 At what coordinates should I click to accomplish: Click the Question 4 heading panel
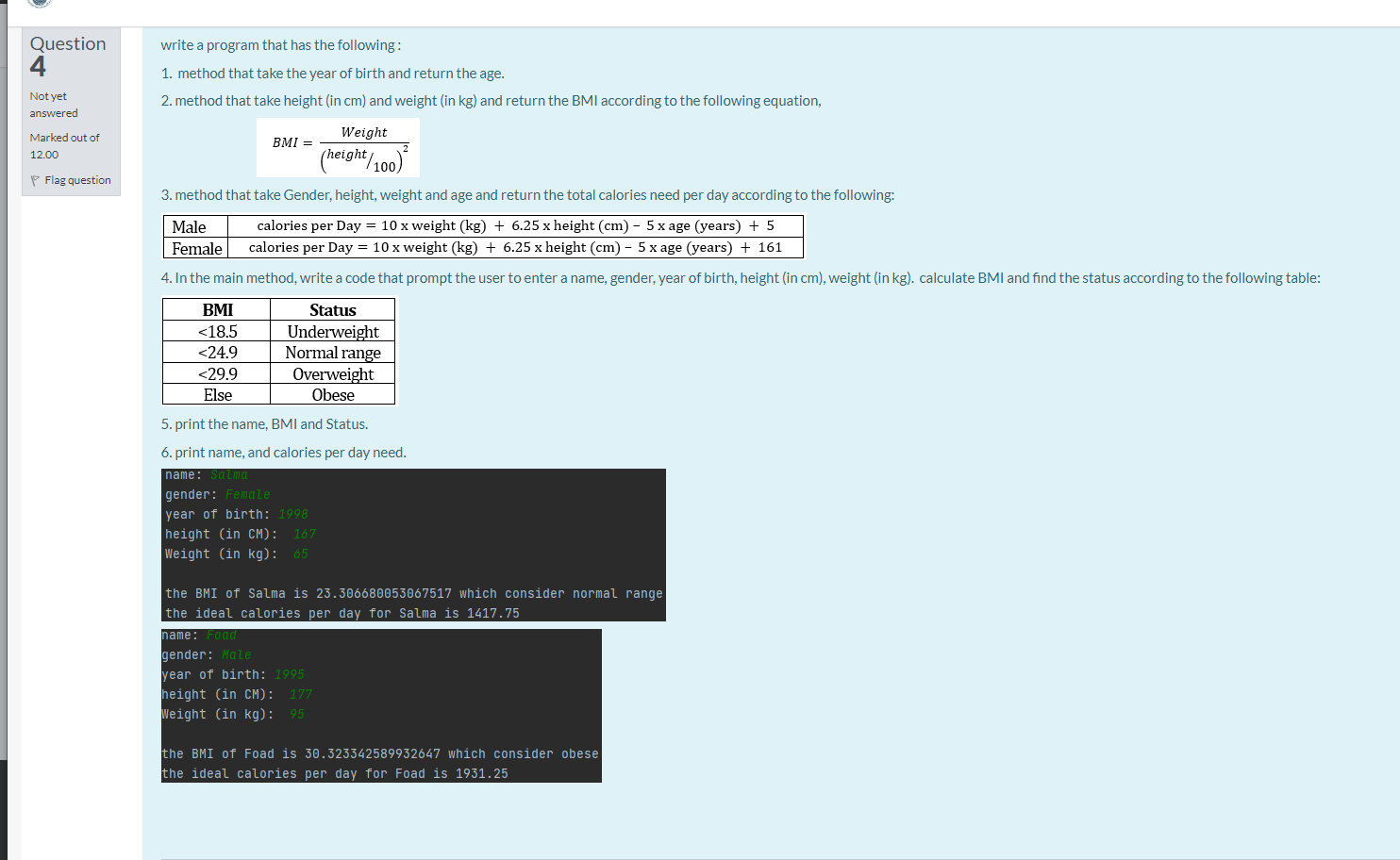coord(68,54)
